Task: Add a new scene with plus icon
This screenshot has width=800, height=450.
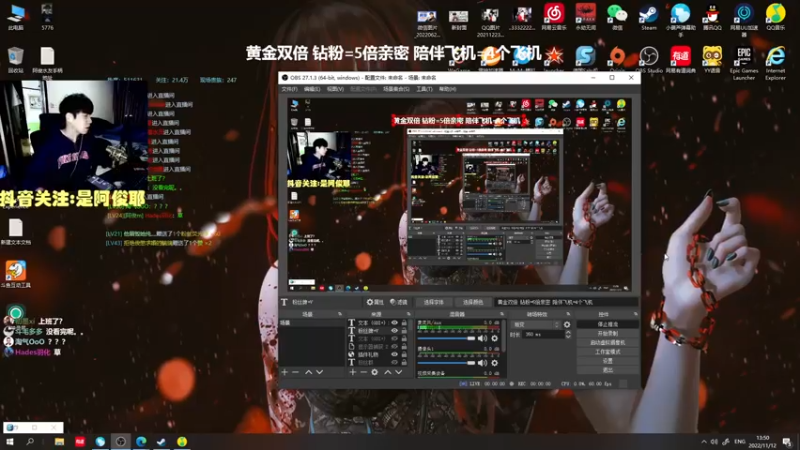Action: click(285, 372)
